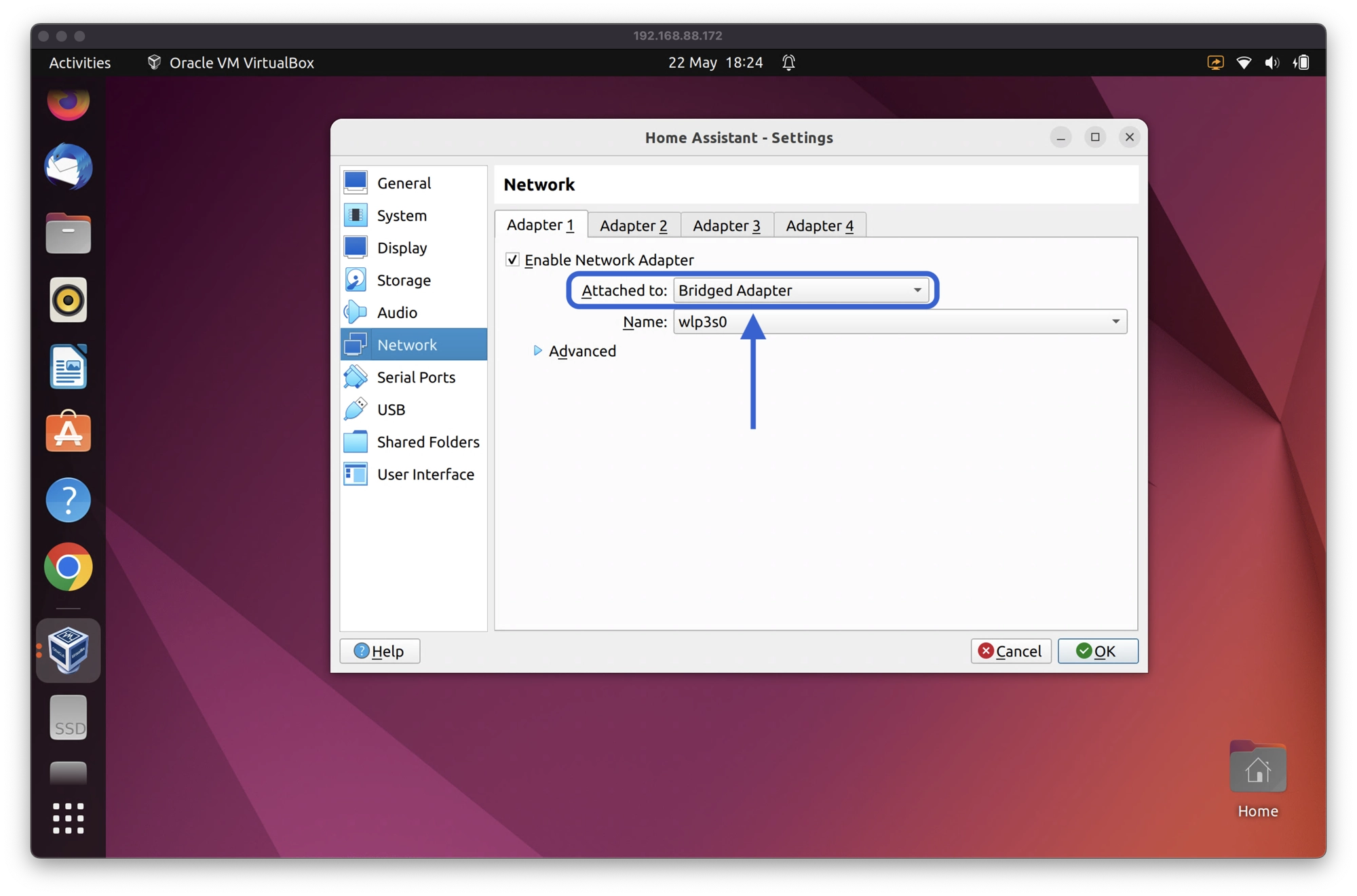Screen dimensions: 1357x896
Task: Open Ubuntu Software from the dock
Action: (x=69, y=432)
